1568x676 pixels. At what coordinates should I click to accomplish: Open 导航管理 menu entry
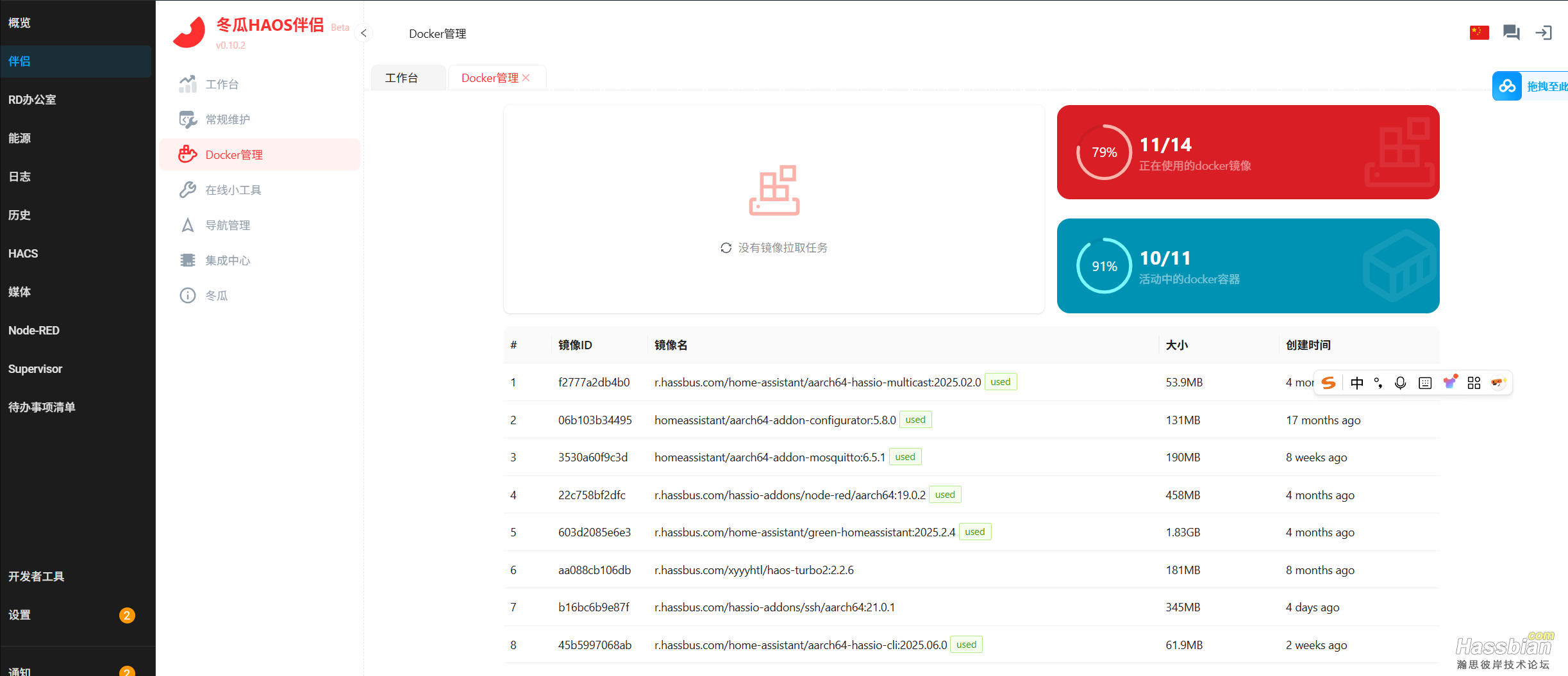click(x=260, y=225)
